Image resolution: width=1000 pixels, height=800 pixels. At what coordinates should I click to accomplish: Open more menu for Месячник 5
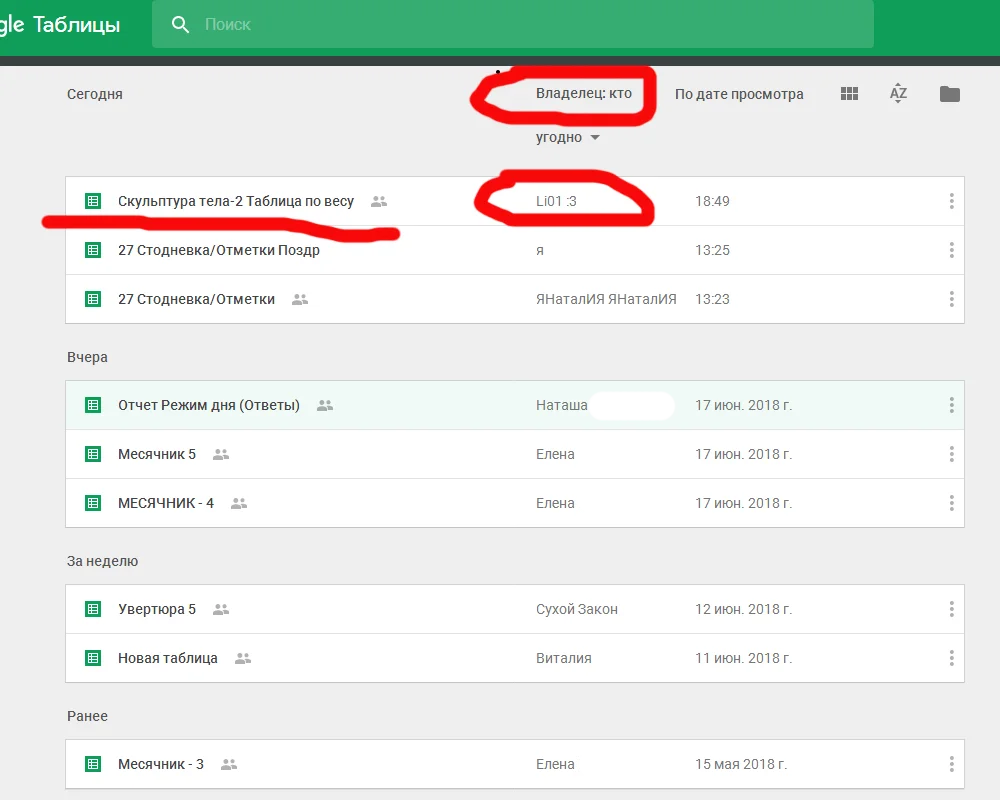[x=952, y=454]
